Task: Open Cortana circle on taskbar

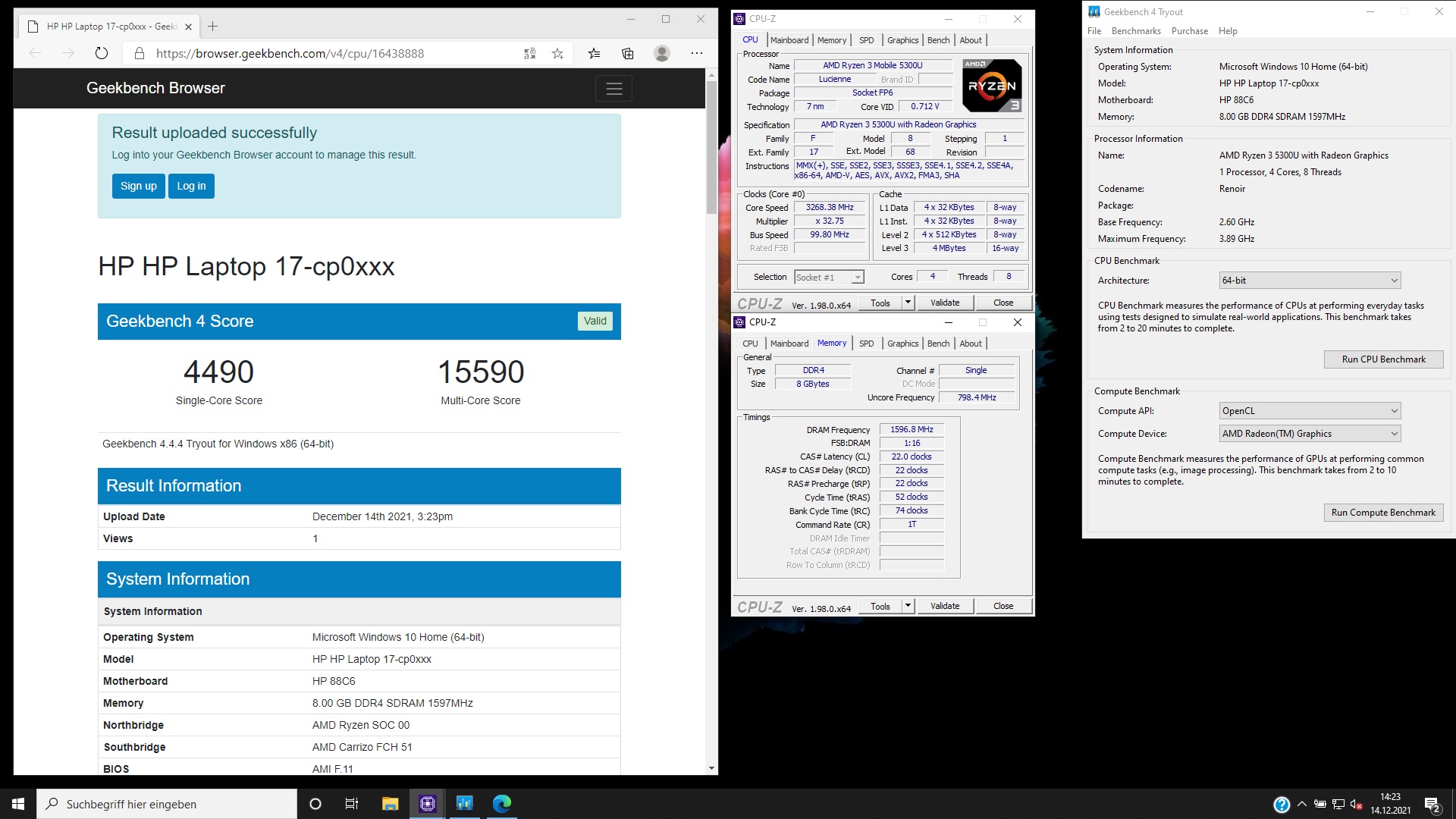Action: pos(315,804)
